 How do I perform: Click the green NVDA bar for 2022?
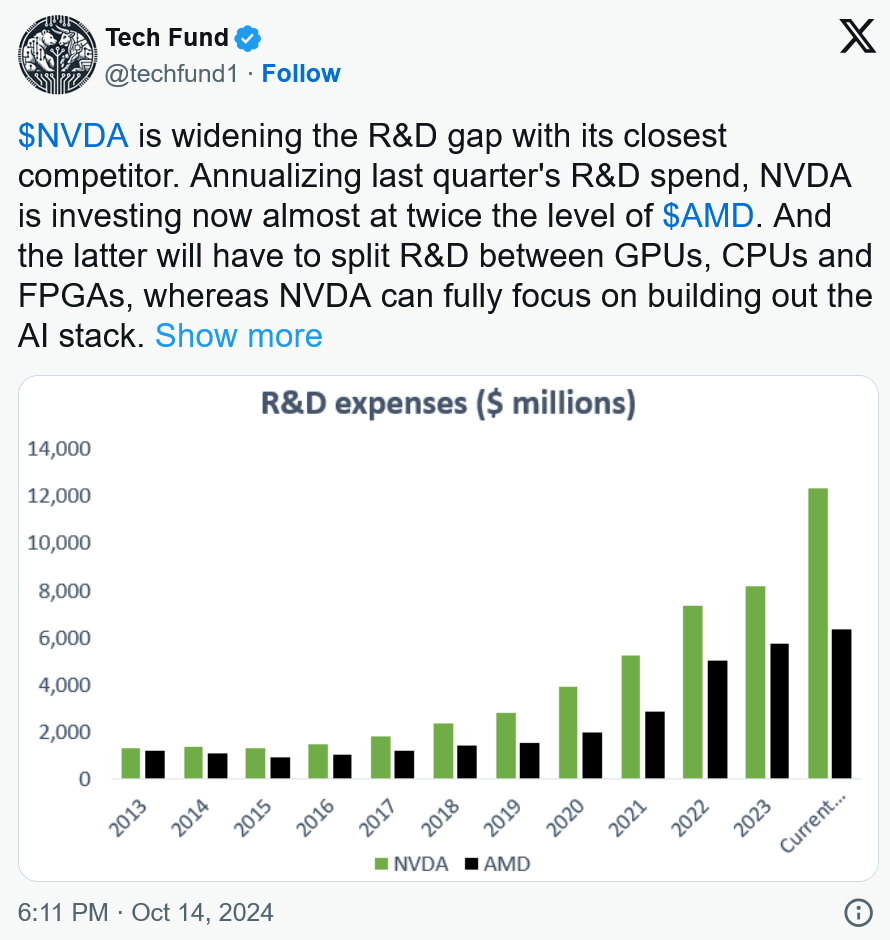tap(692, 692)
